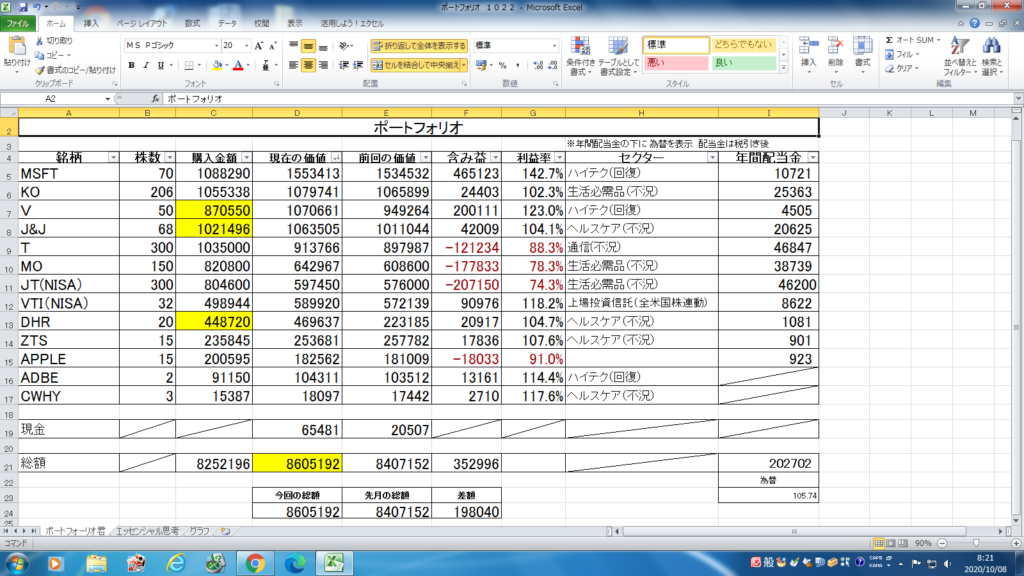Viewport: 1024px width, 576px height.
Task: Apply the 良い (Good) cell style
Action: (744, 63)
